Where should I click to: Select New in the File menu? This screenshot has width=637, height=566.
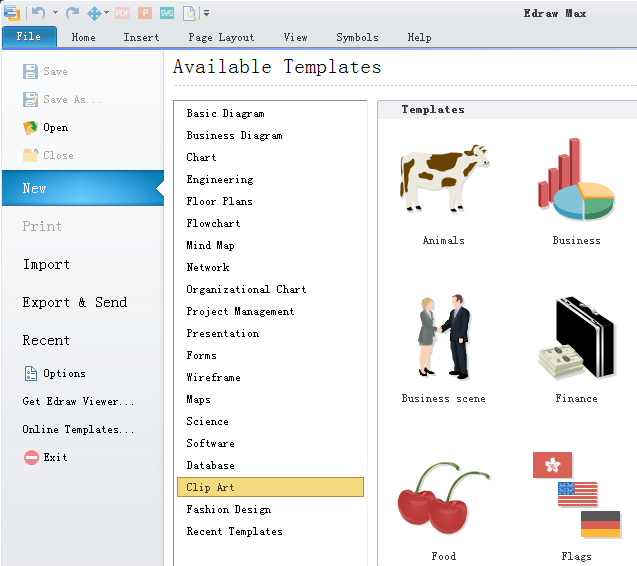[x=82, y=188]
